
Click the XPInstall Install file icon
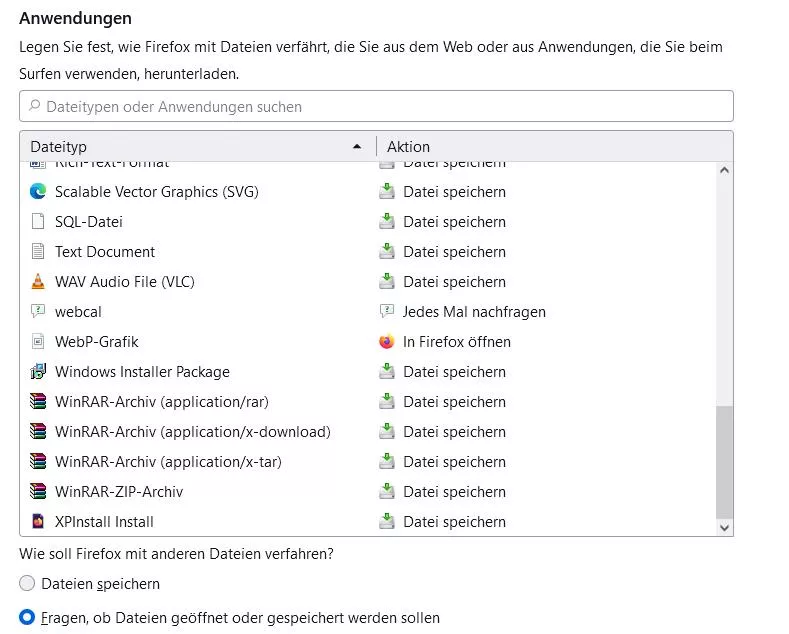click(38, 522)
